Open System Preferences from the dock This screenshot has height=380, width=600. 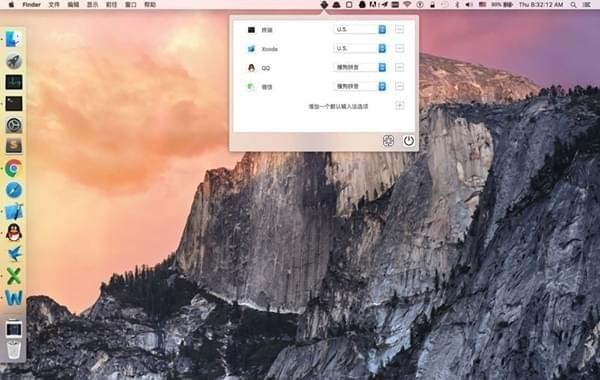tap(14, 125)
